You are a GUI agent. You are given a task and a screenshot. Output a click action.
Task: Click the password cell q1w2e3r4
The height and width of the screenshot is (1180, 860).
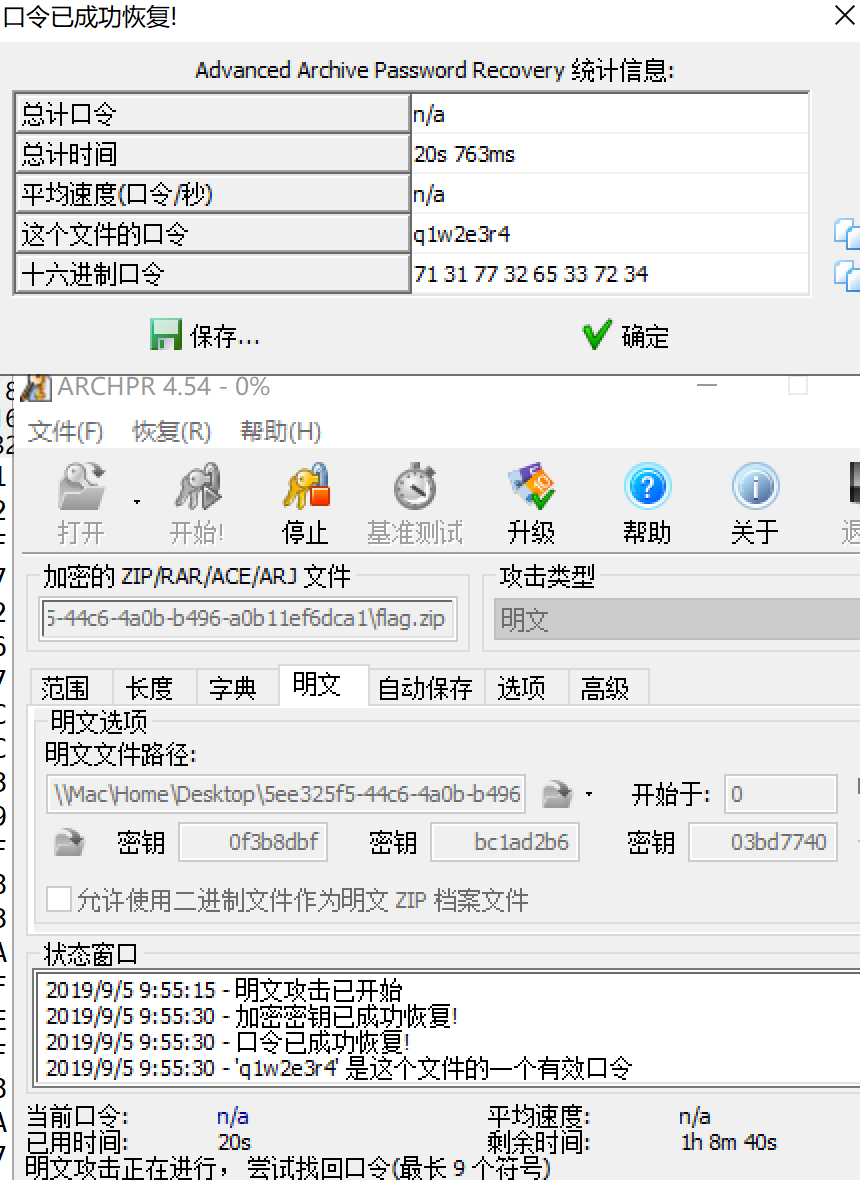610,234
